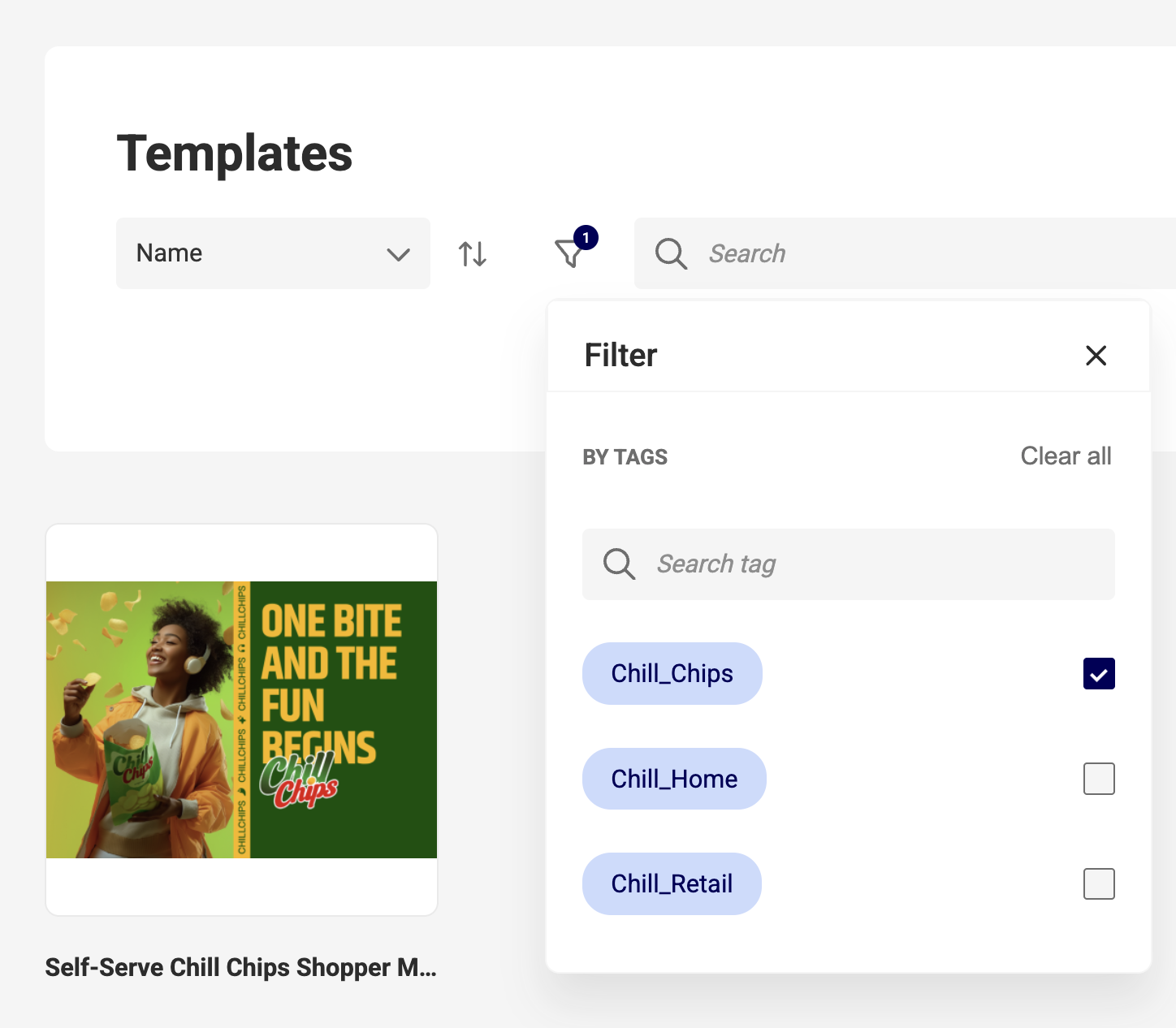Screen dimensions: 1176x1028
Task: Select the Chill_Home tag pill
Action: click(x=674, y=779)
